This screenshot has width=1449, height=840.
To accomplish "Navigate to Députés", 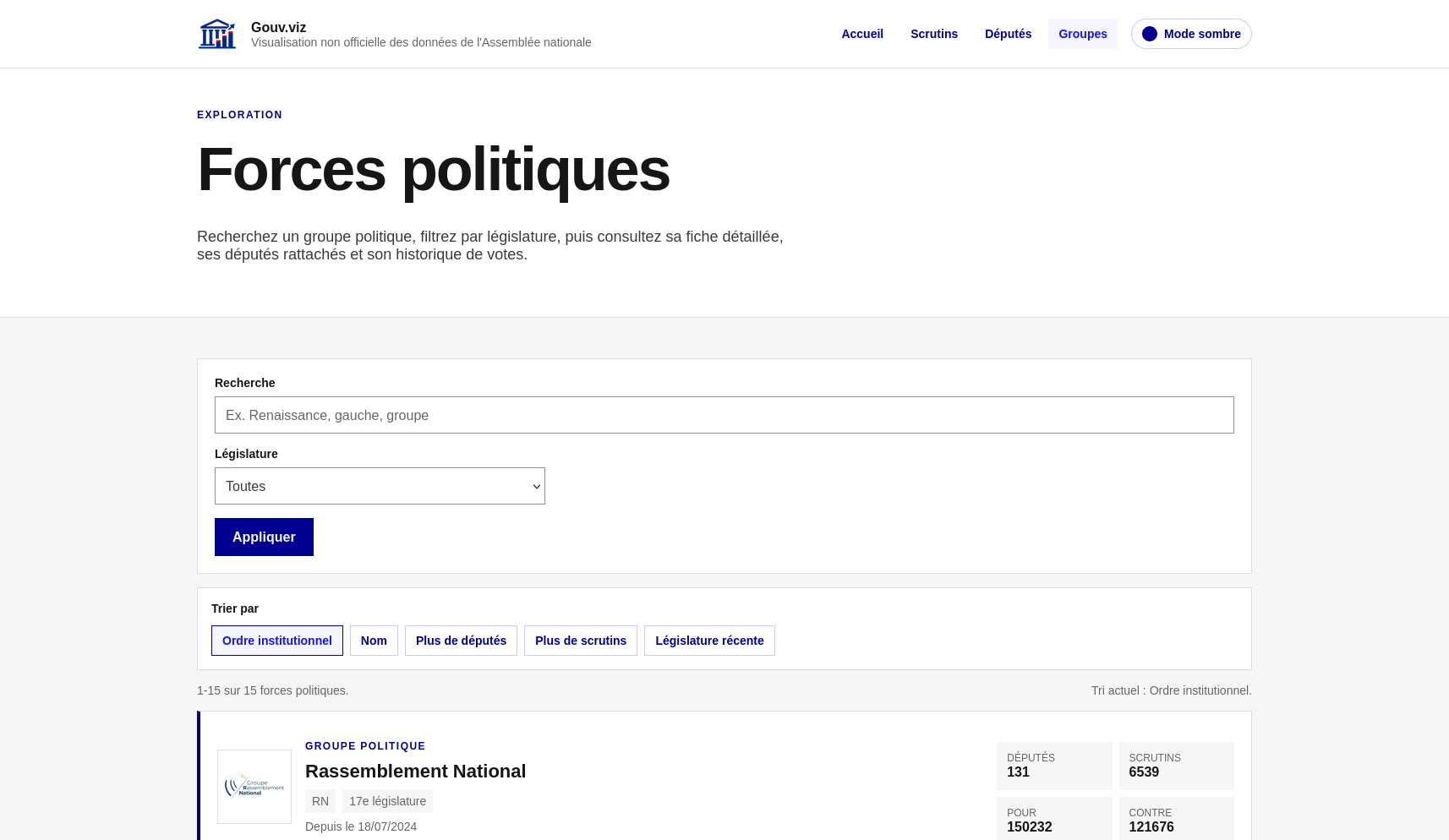I will [1008, 34].
